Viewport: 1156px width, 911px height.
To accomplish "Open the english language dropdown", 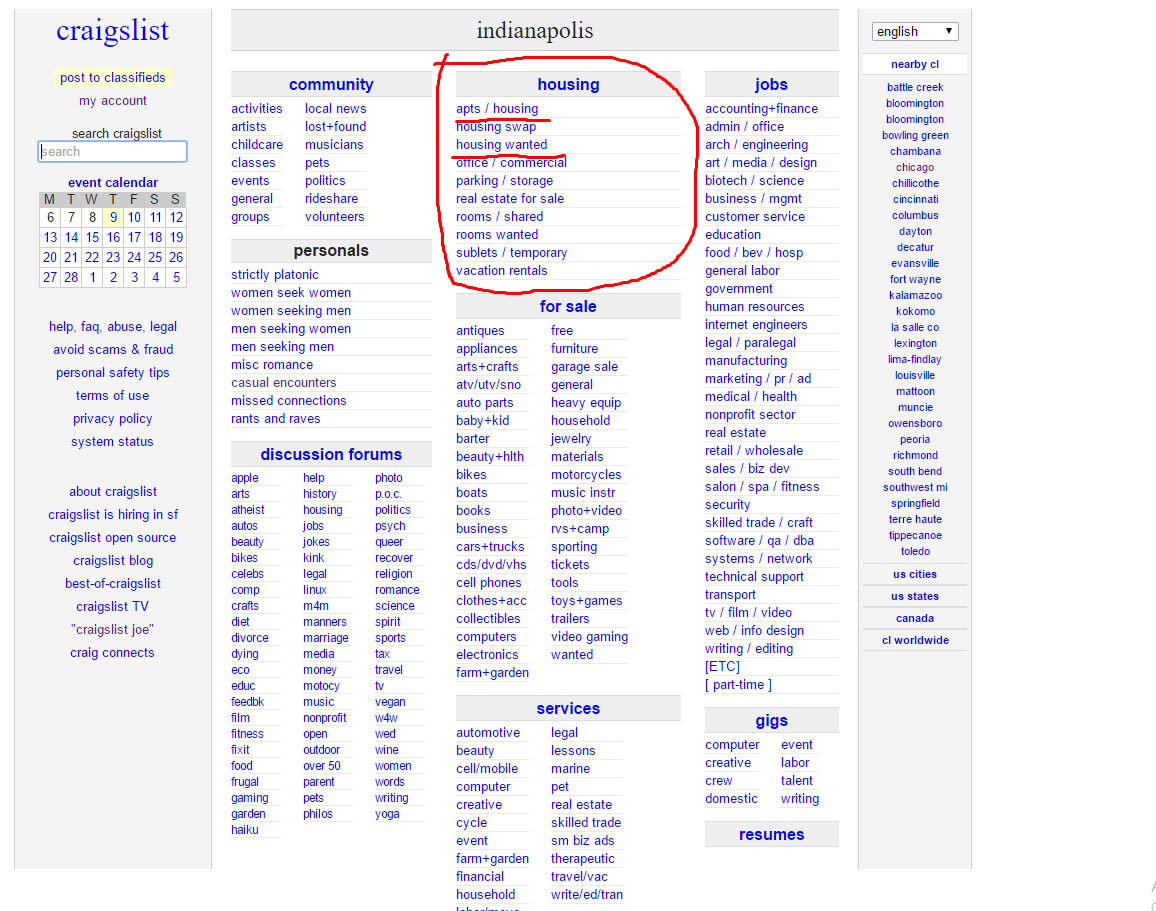I will tap(914, 32).
